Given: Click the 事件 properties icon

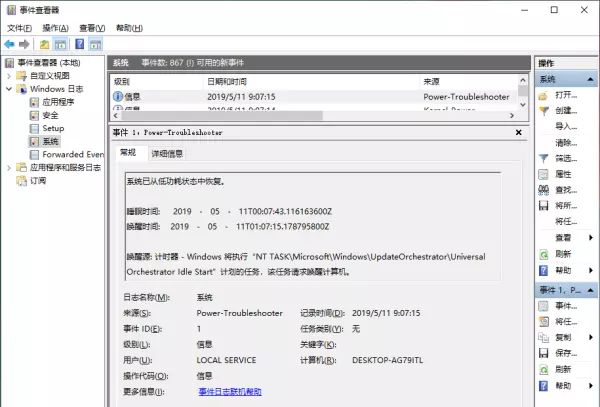Looking at the screenshot, I should 543,306.
